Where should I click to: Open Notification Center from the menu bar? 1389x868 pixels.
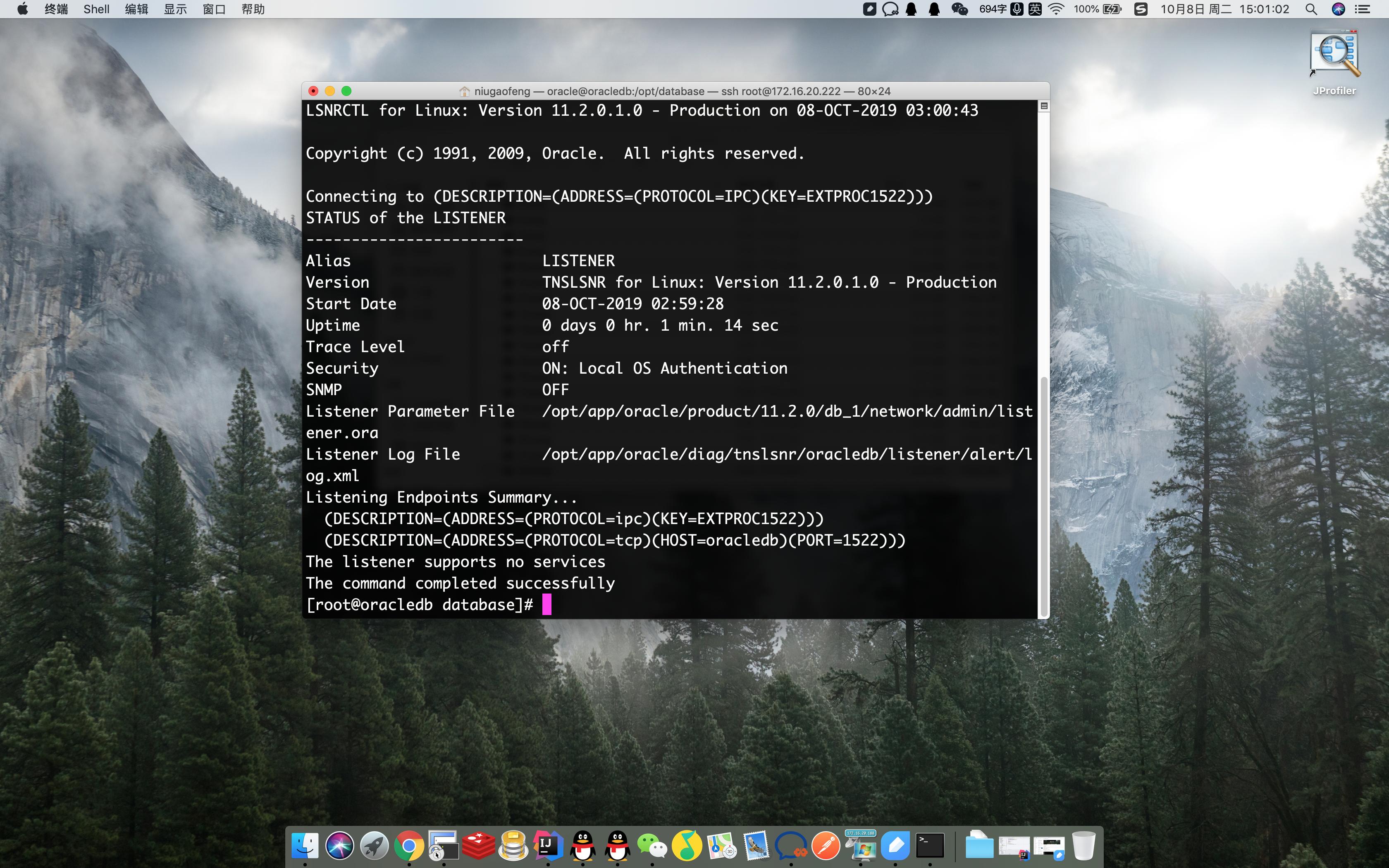[1362, 9]
